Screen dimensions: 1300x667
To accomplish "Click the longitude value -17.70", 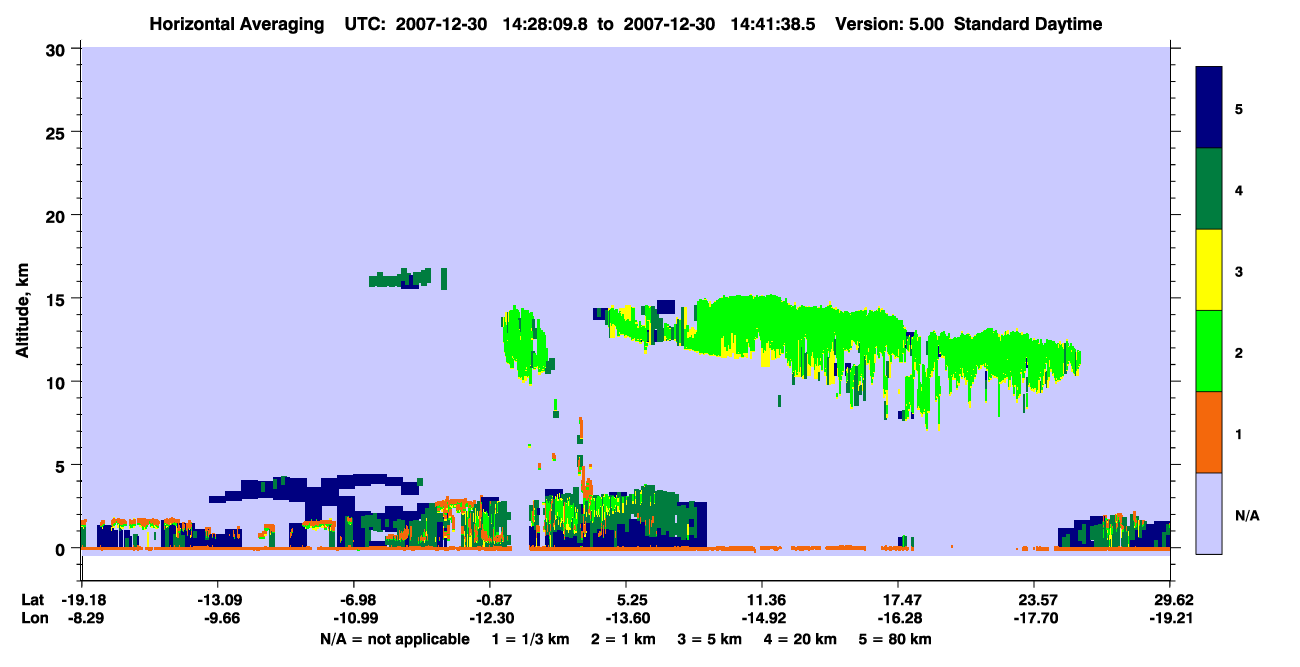I will (1034, 618).
